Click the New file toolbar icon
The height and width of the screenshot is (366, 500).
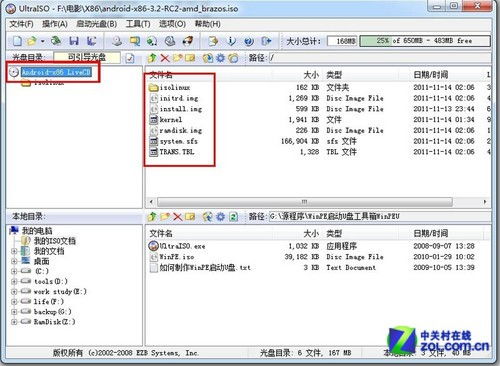point(17,41)
